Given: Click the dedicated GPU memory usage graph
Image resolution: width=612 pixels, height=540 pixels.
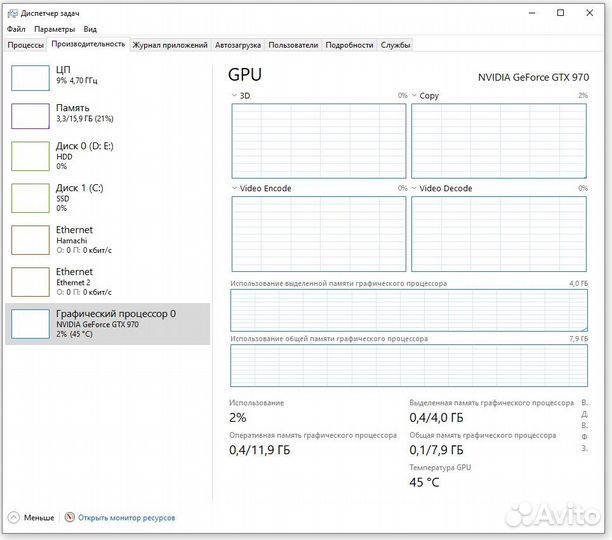Looking at the screenshot, I should click(x=409, y=311).
